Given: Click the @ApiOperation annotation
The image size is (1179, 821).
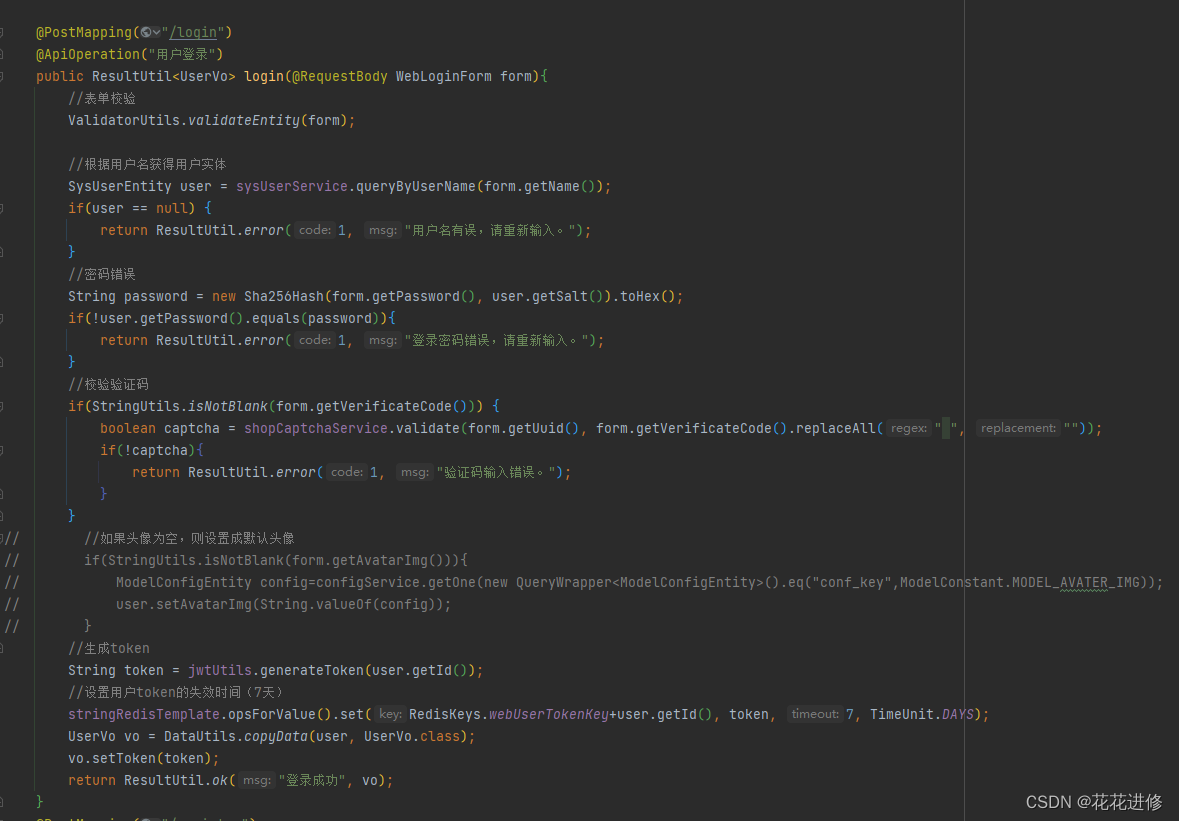Looking at the screenshot, I should pyautogui.click(x=88, y=54).
